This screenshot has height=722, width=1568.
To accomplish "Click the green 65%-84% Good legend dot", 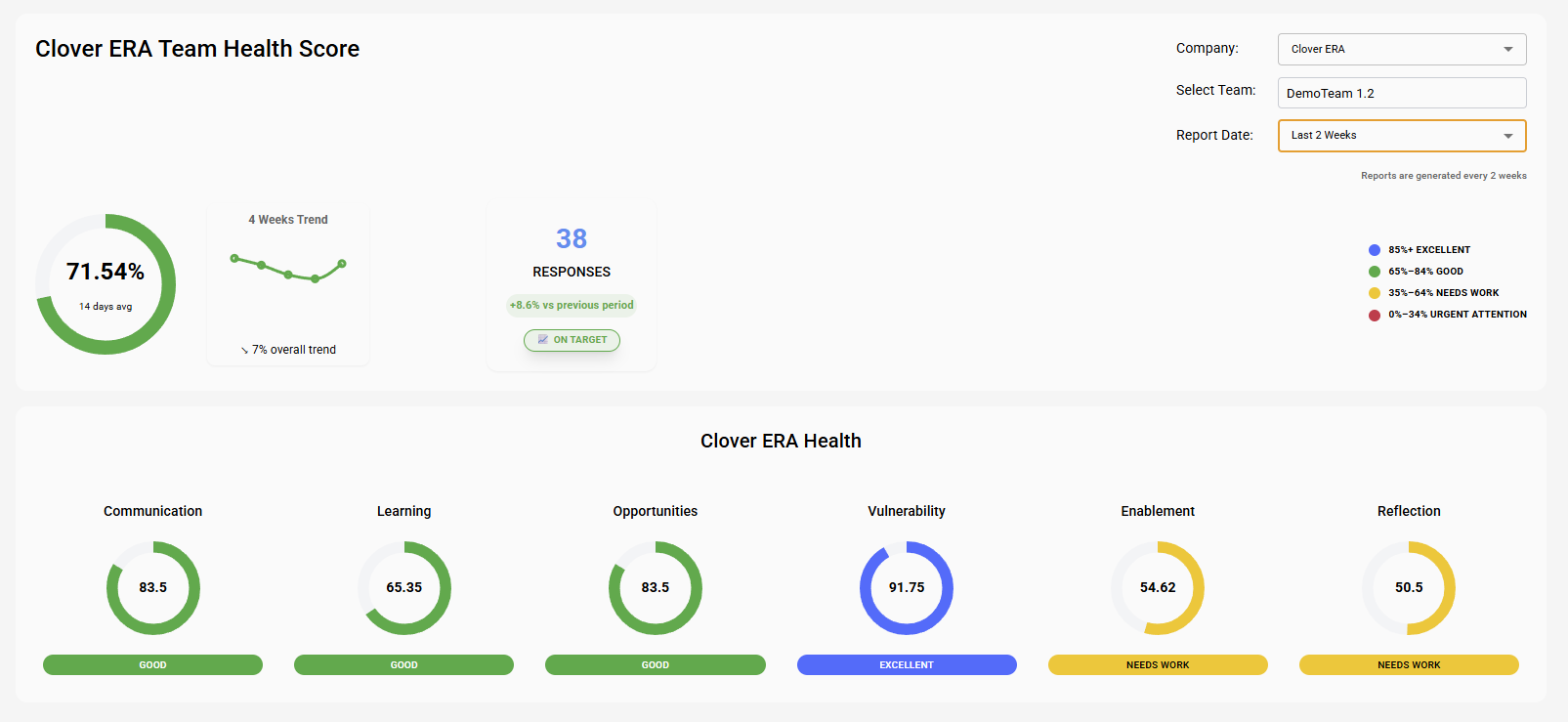I will (x=1375, y=272).
